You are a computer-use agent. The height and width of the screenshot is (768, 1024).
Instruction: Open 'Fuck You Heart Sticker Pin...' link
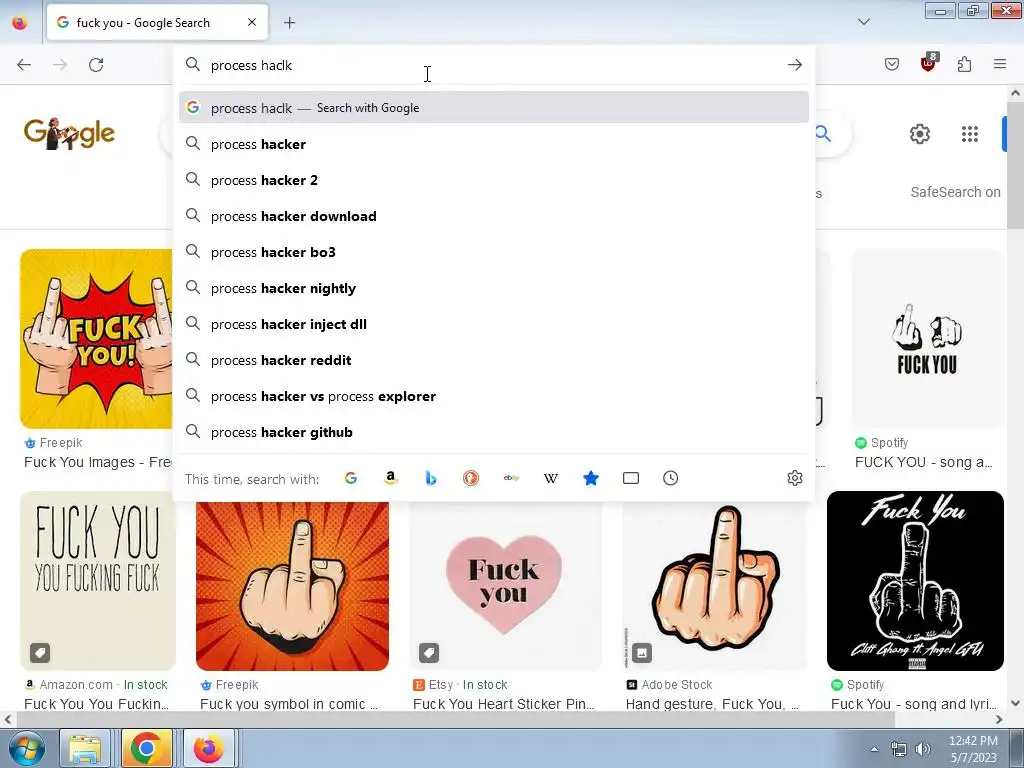[504, 704]
